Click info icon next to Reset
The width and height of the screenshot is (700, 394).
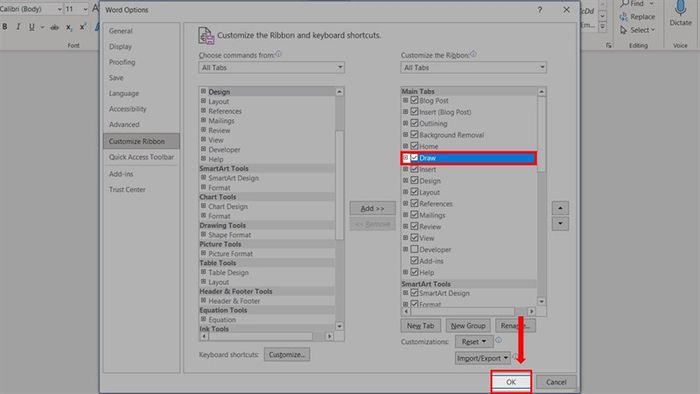[x=499, y=340]
